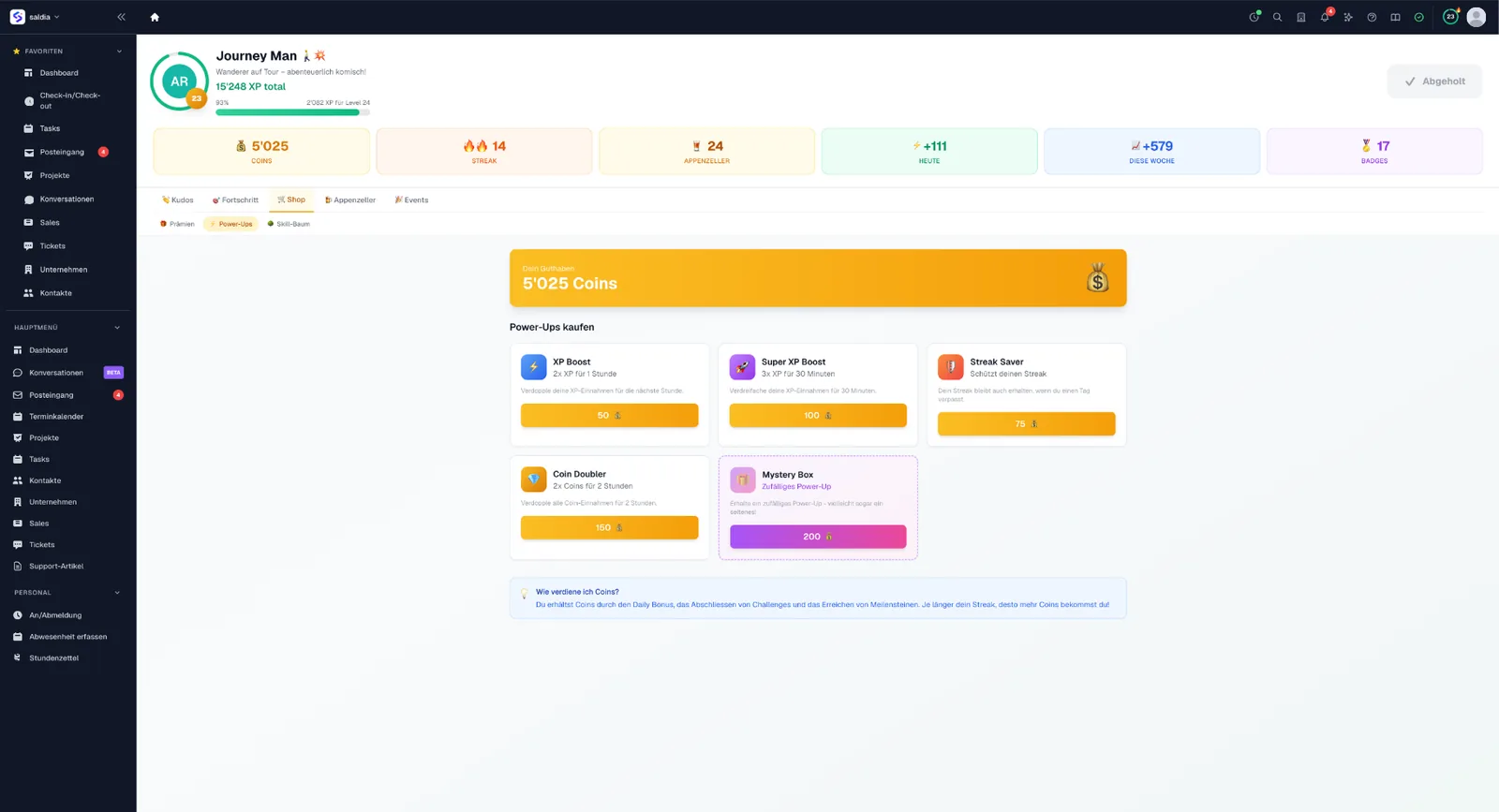Buy XP Boost for 50 coins
1499x812 pixels.
(609, 415)
